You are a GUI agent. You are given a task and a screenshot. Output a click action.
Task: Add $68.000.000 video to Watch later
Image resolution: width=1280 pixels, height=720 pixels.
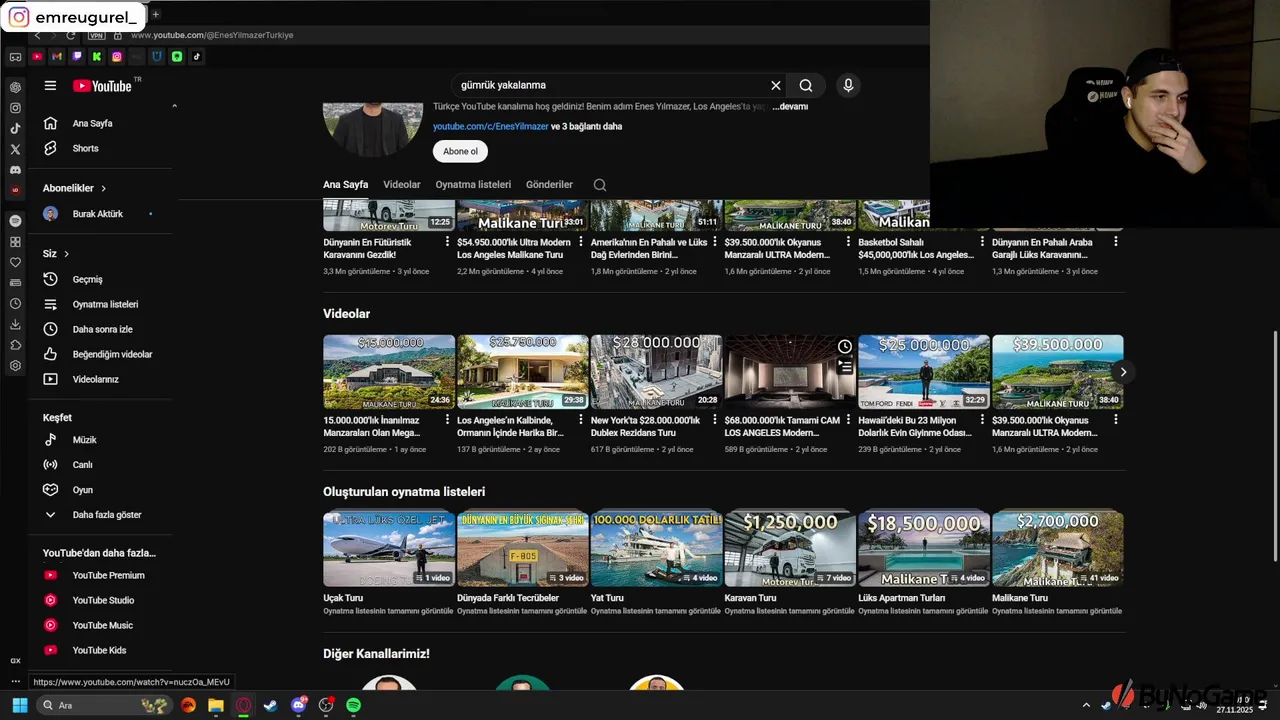coord(845,346)
